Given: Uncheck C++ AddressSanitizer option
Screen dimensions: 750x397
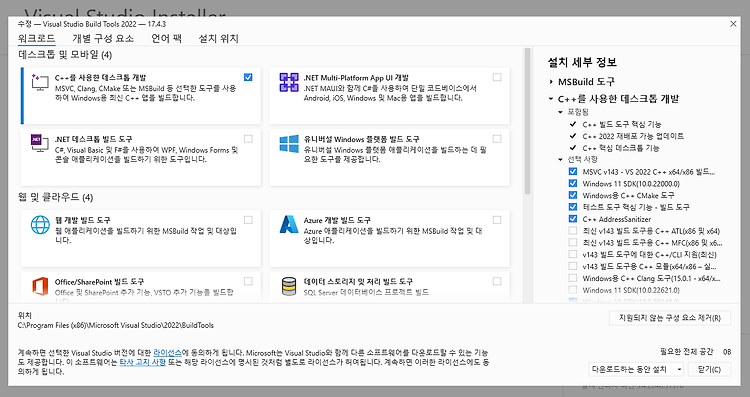Looking at the screenshot, I should point(573,219).
